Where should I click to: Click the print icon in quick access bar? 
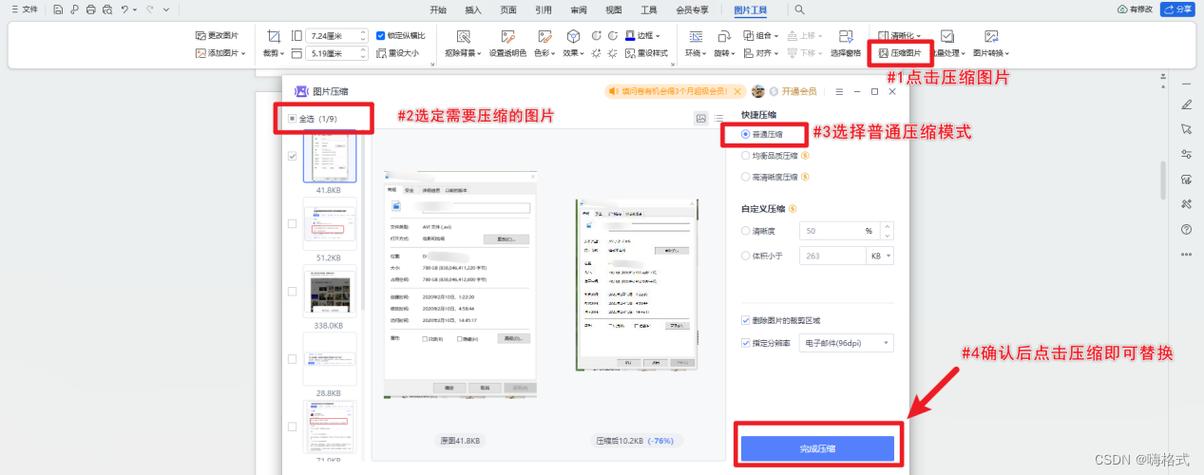click(91, 9)
